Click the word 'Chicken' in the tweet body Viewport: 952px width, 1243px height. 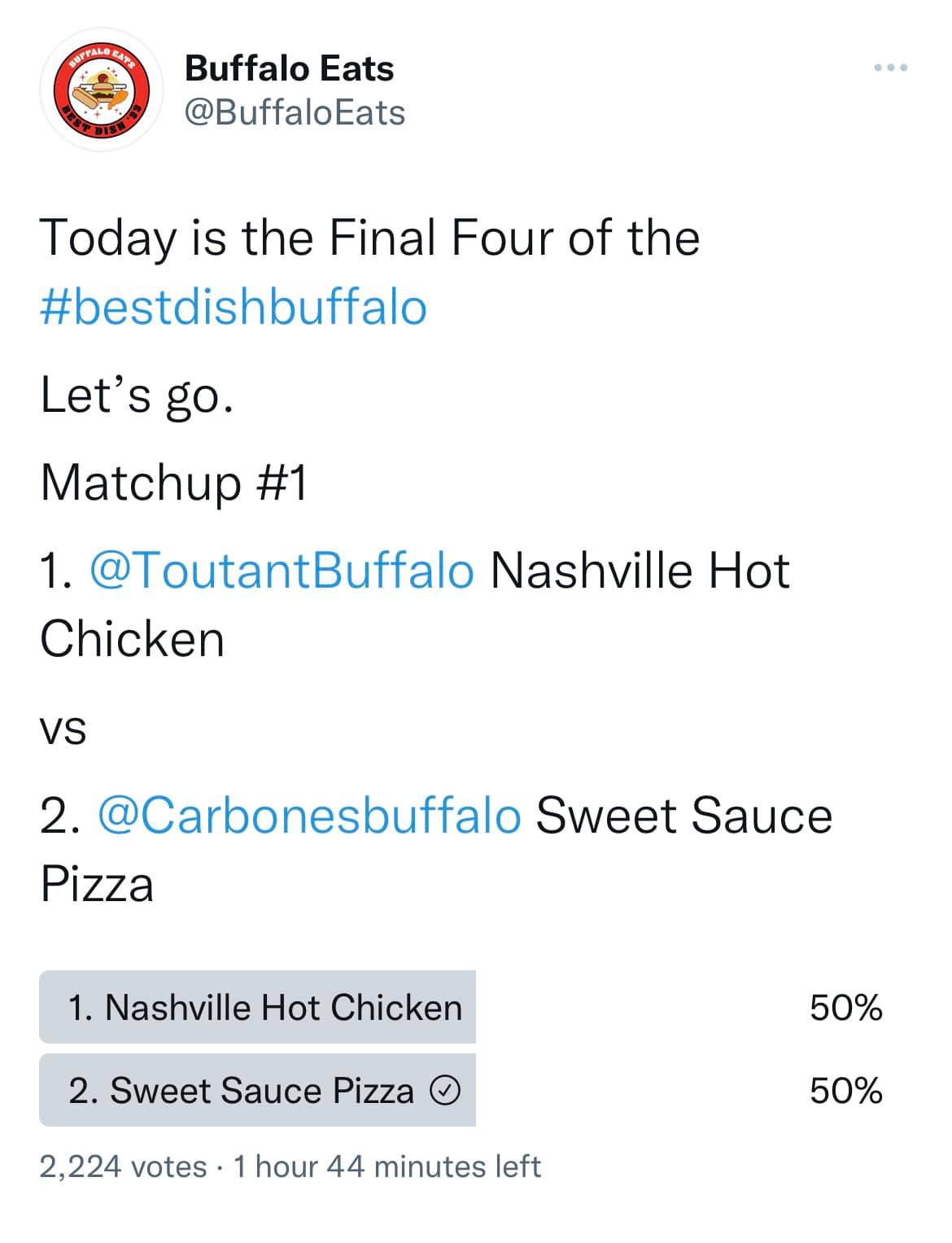coord(132,639)
